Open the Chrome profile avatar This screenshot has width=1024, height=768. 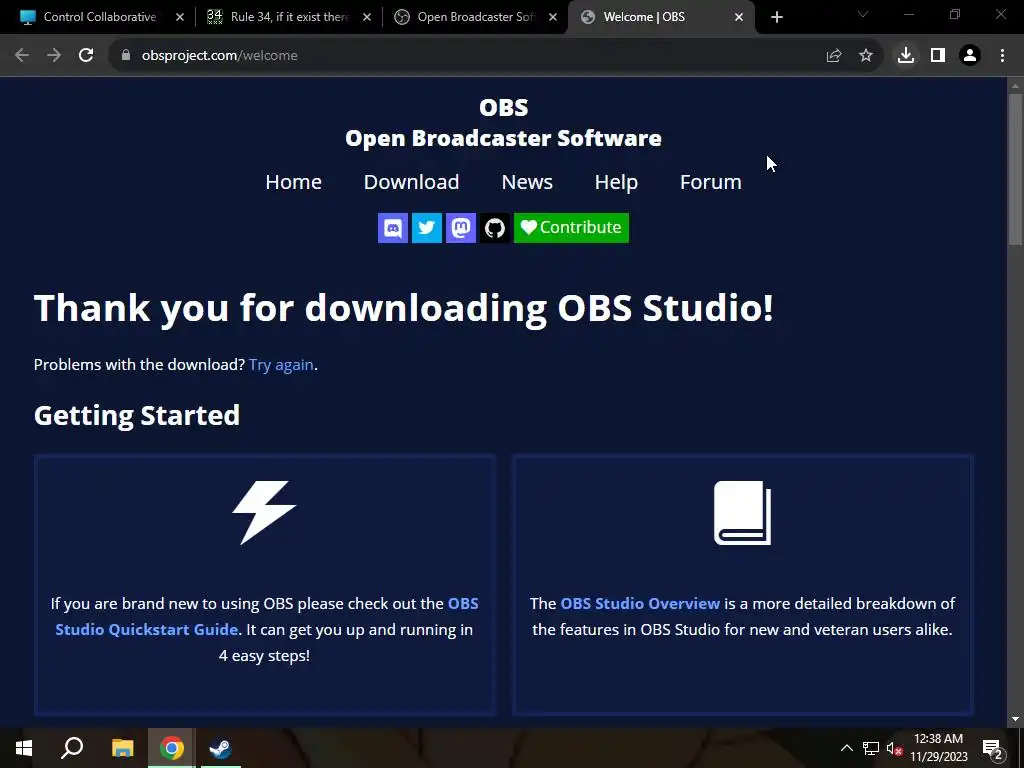pos(970,56)
